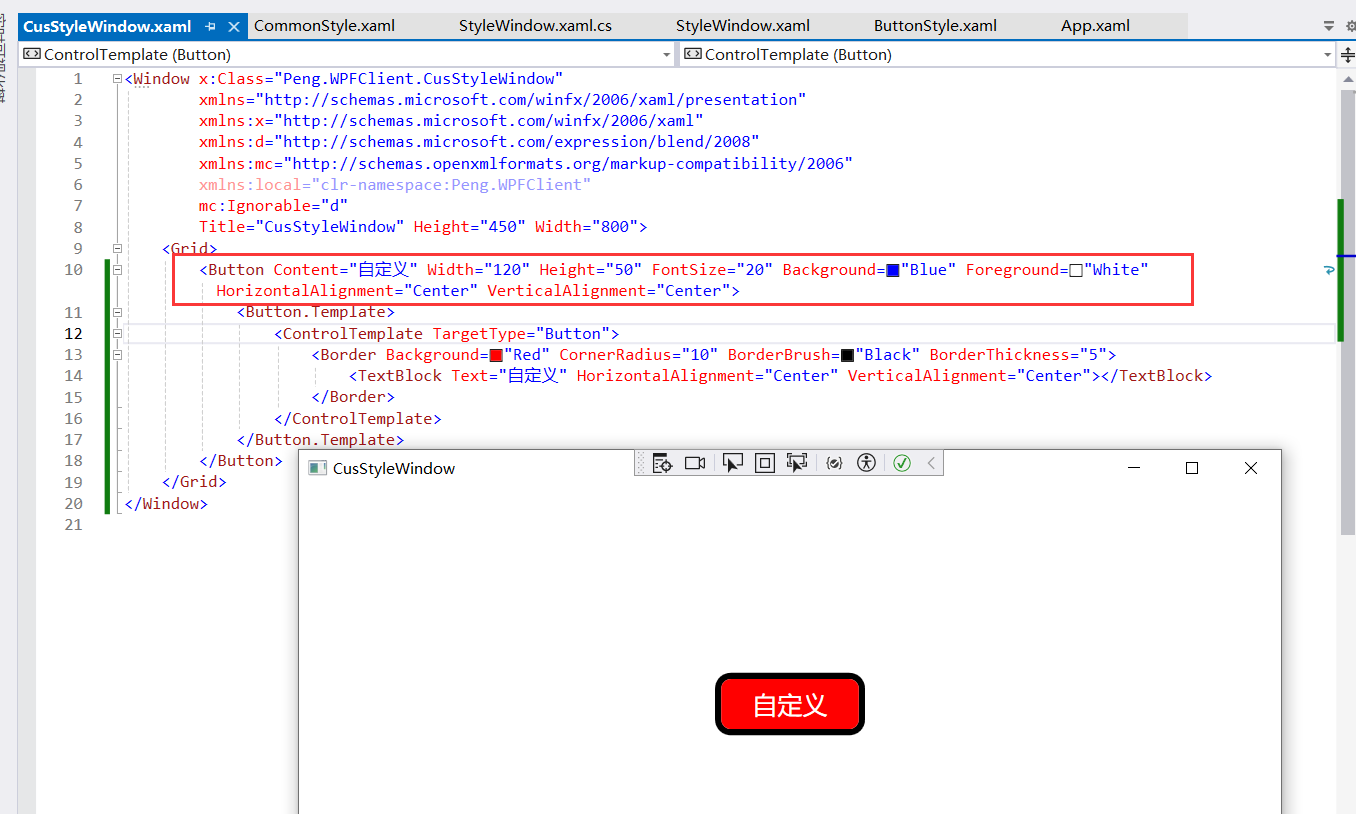
Task: Open the Live Visual Tree panel
Action: (662, 462)
